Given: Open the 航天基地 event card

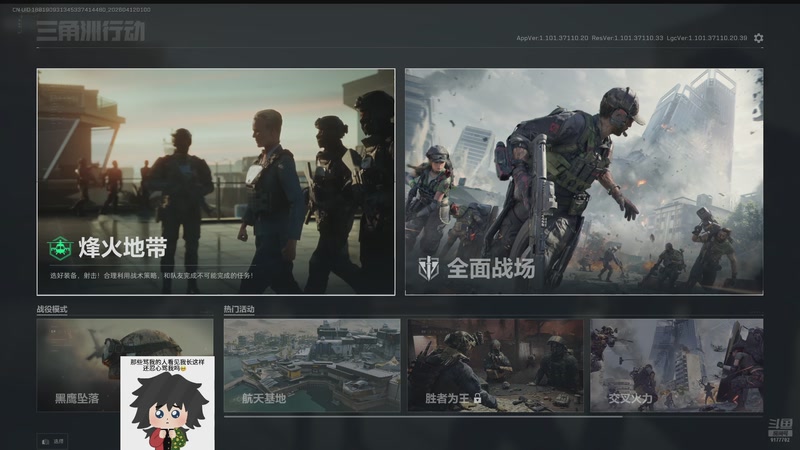Looking at the screenshot, I should pyautogui.click(x=312, y=365).
